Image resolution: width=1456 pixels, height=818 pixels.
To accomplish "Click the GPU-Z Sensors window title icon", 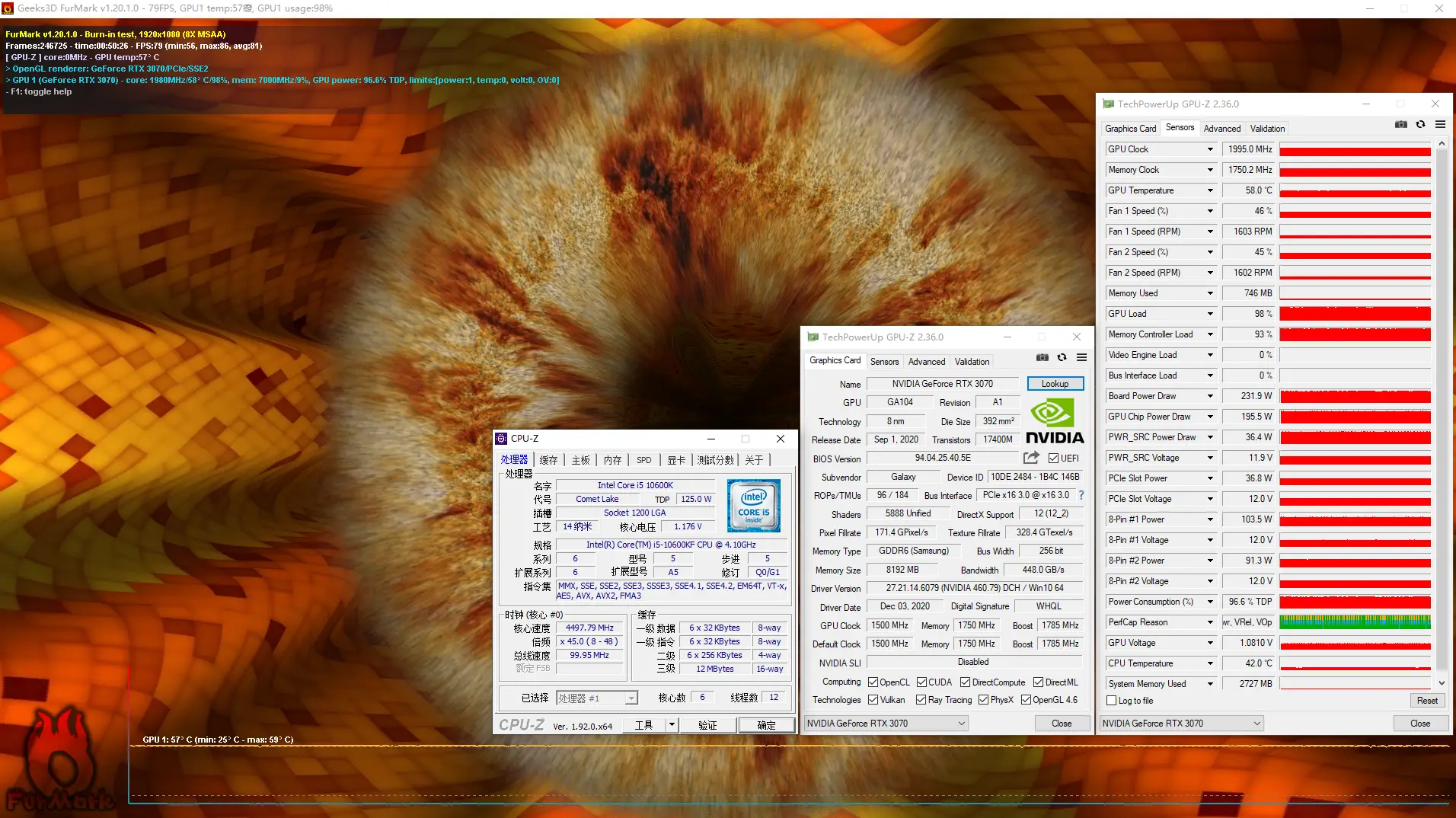I will click(1108, 104).
